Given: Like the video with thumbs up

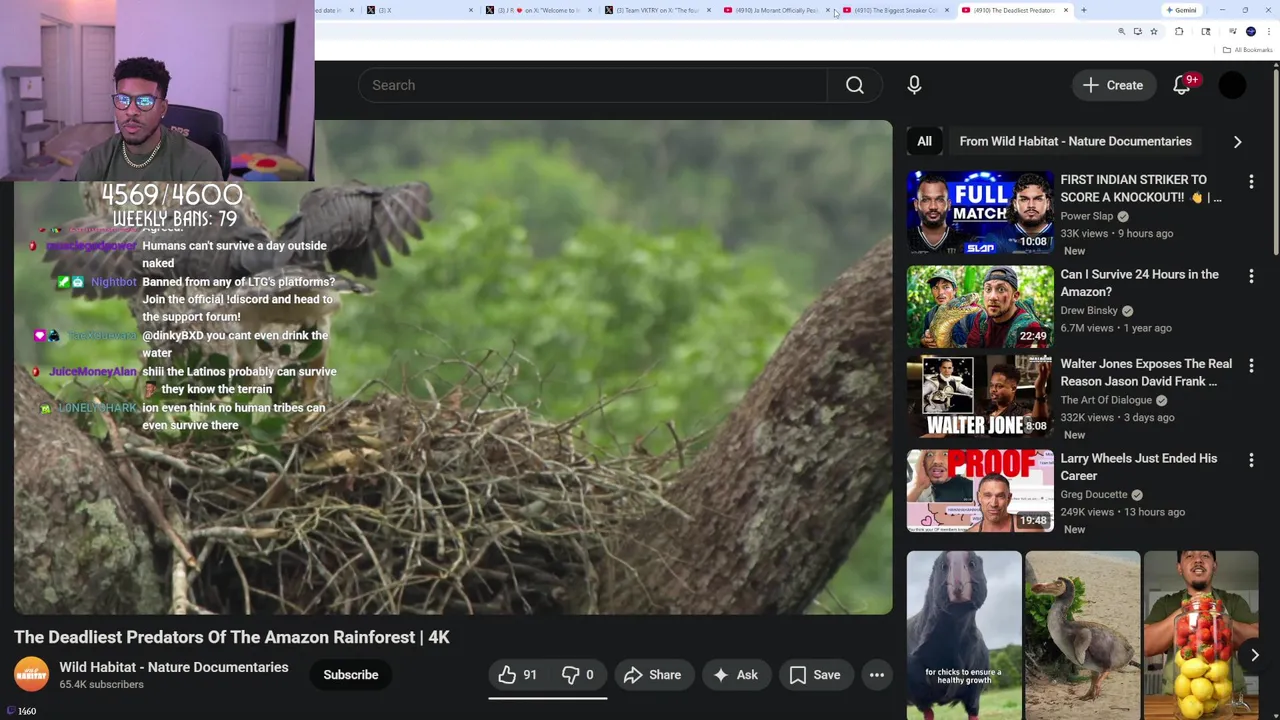Looking at the screenshot, I should [517, 675].
